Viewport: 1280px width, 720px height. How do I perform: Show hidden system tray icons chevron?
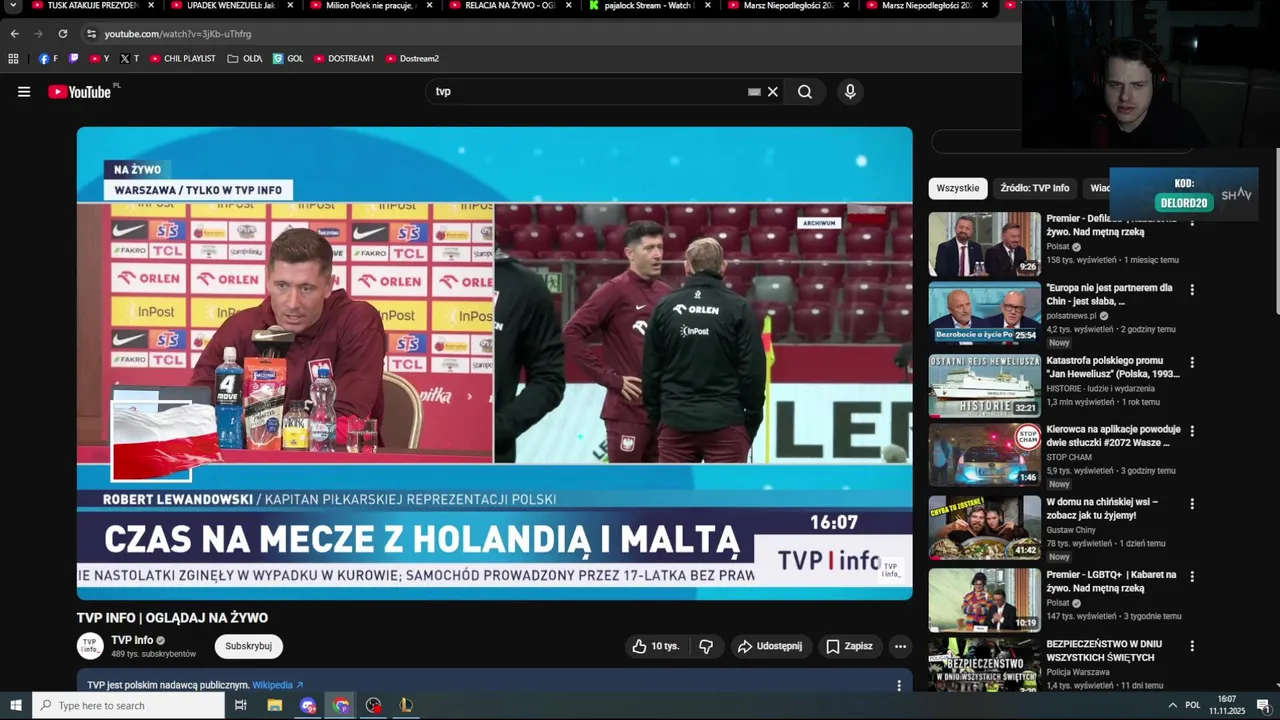[x=1172, y=705]
